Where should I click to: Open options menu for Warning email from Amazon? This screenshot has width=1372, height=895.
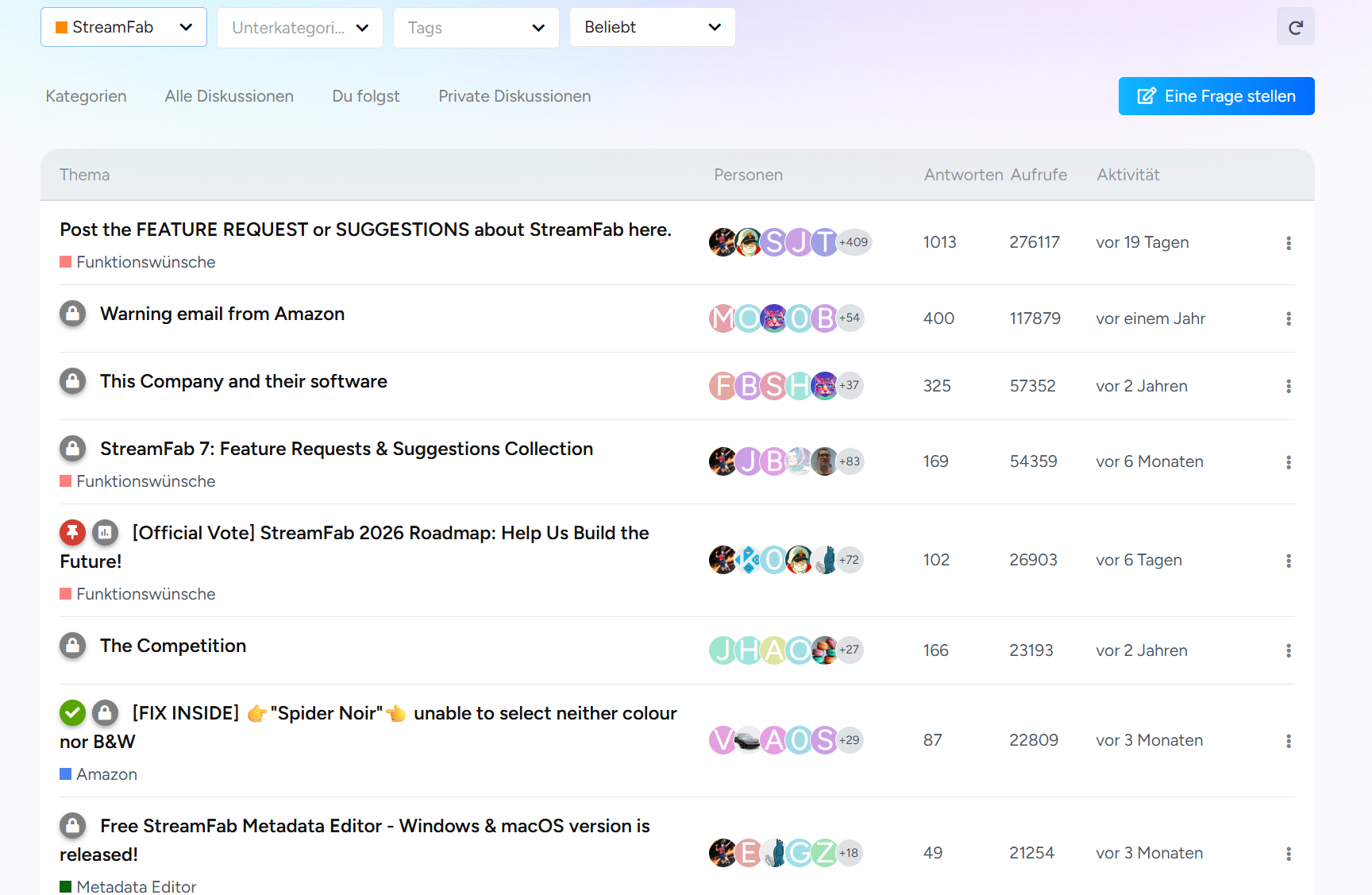(1288, 318)
